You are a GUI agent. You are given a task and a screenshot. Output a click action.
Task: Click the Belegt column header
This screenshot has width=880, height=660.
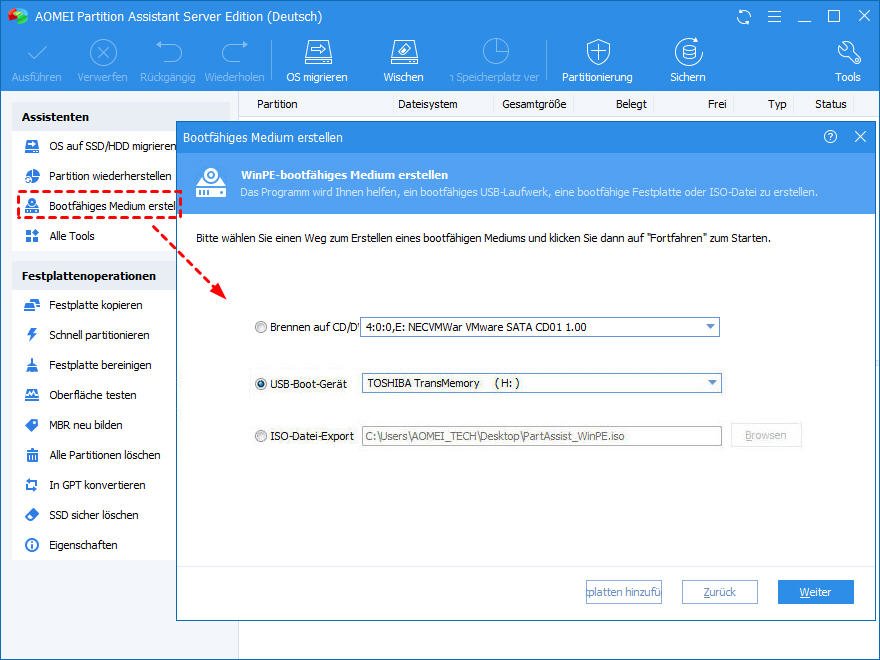tap(631, 104)
